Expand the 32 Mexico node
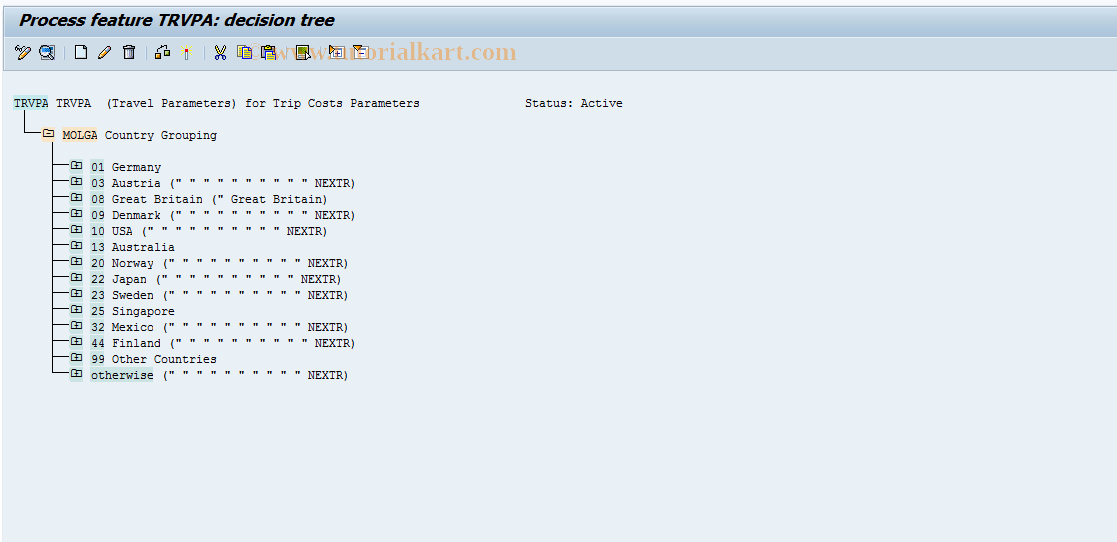Screen dimensions: 1117x542 click(x=76, y=326)
